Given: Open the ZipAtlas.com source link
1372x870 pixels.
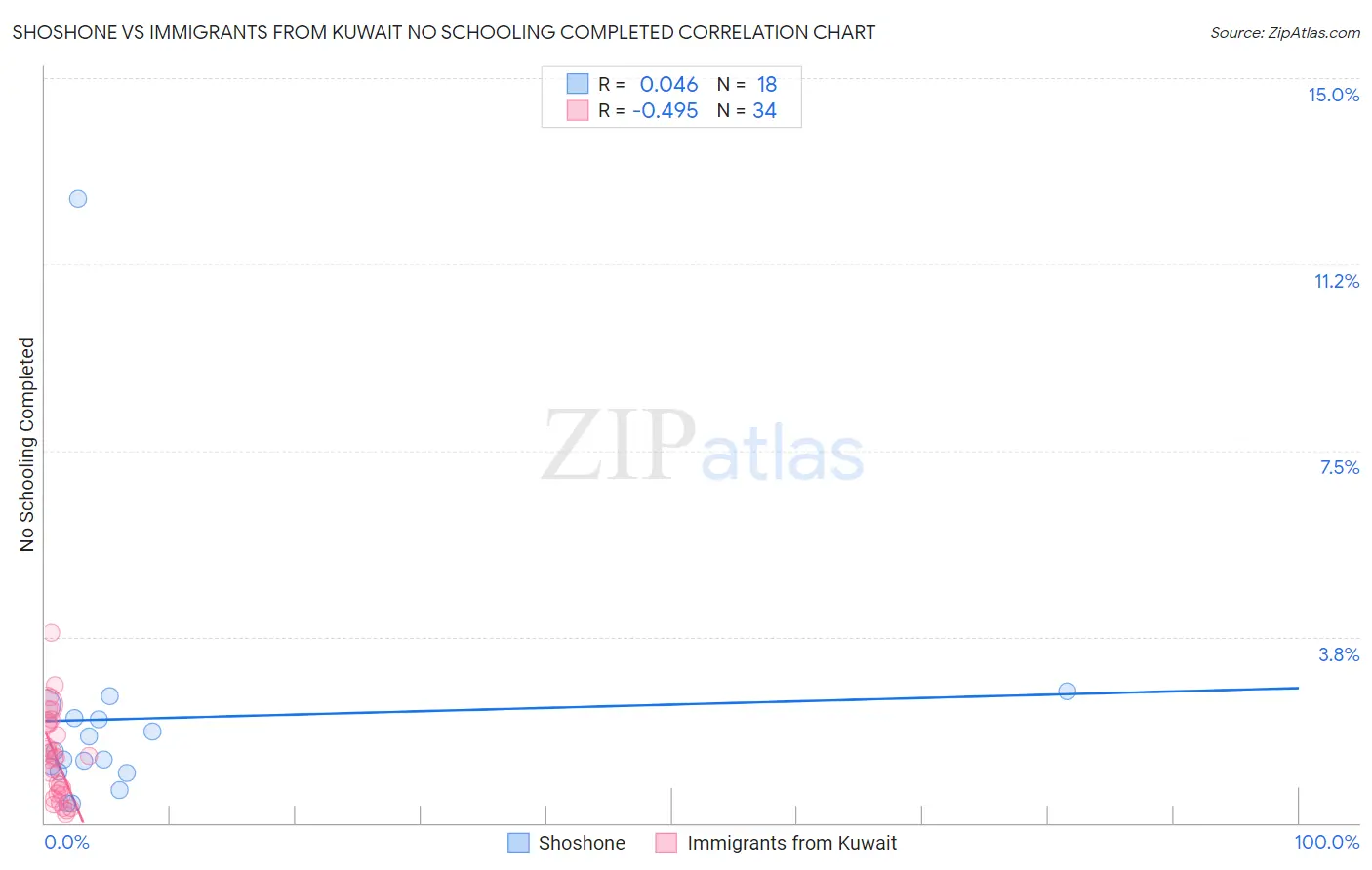Looking at the screenshot, I should [x=1284, y=32].
